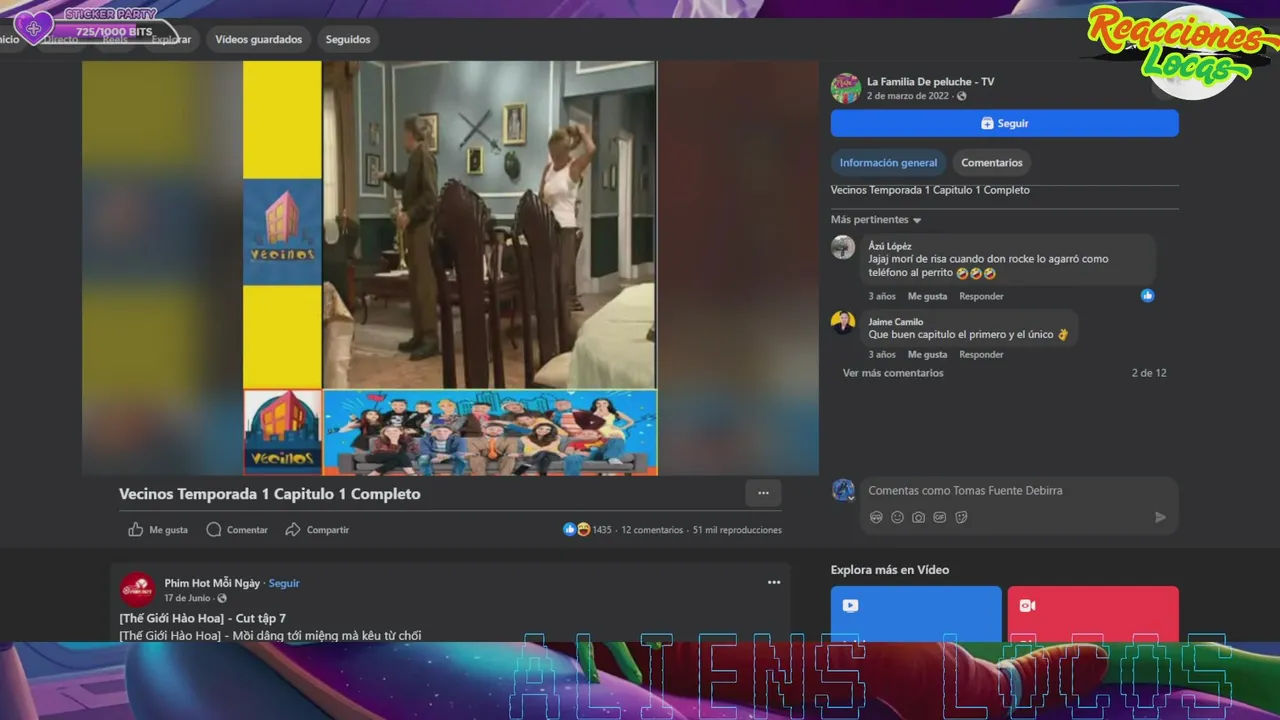Click Responder on Jaime Camilo comment

(981, 354)
